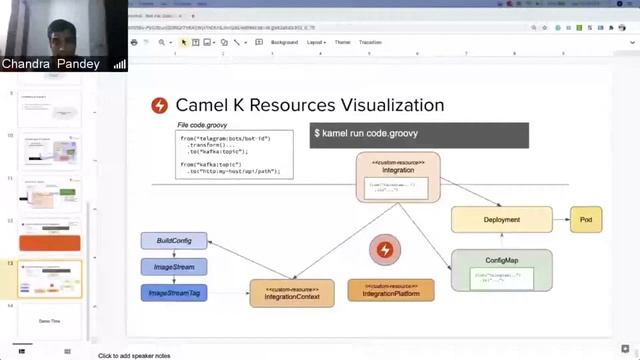This screenshot has height=360, width=640.
Task: Select the ImageStream shape
Action: 174,267
